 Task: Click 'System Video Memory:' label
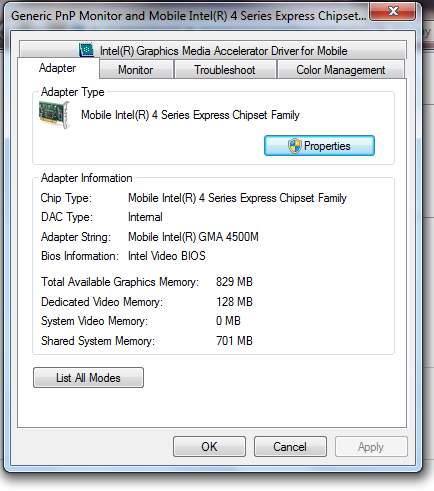95,321
